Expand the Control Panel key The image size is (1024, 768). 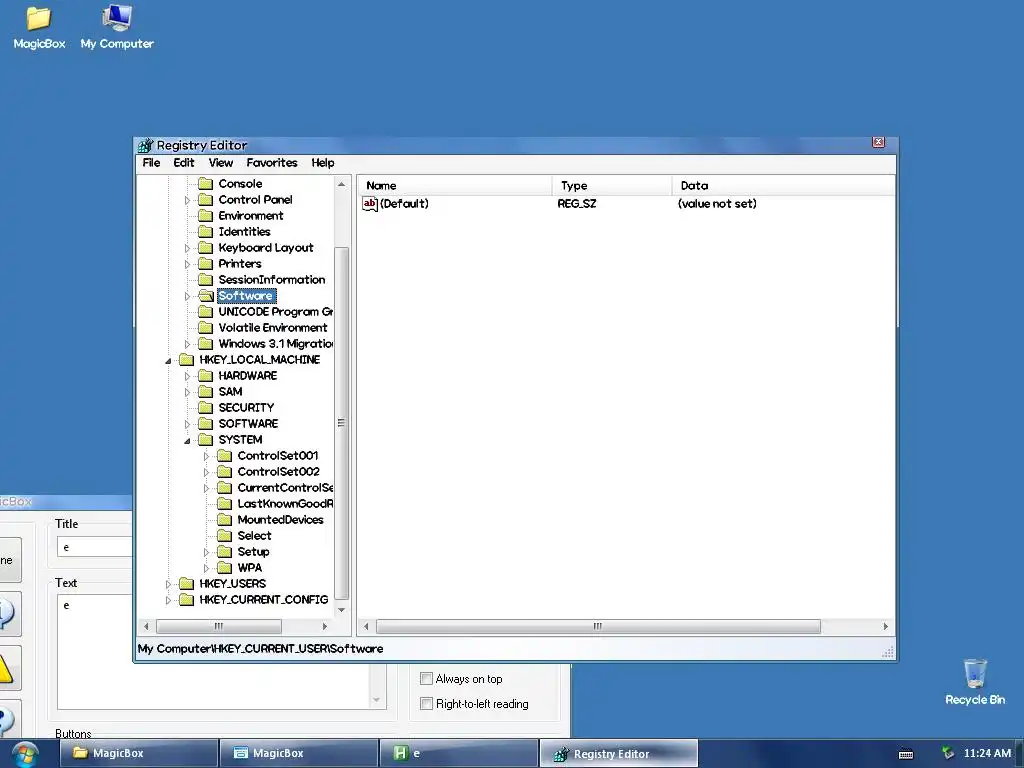click(x=187, y=200)
